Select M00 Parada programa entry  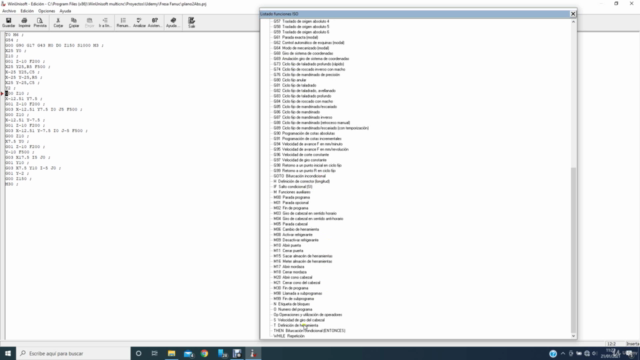[x=292, y=198]
